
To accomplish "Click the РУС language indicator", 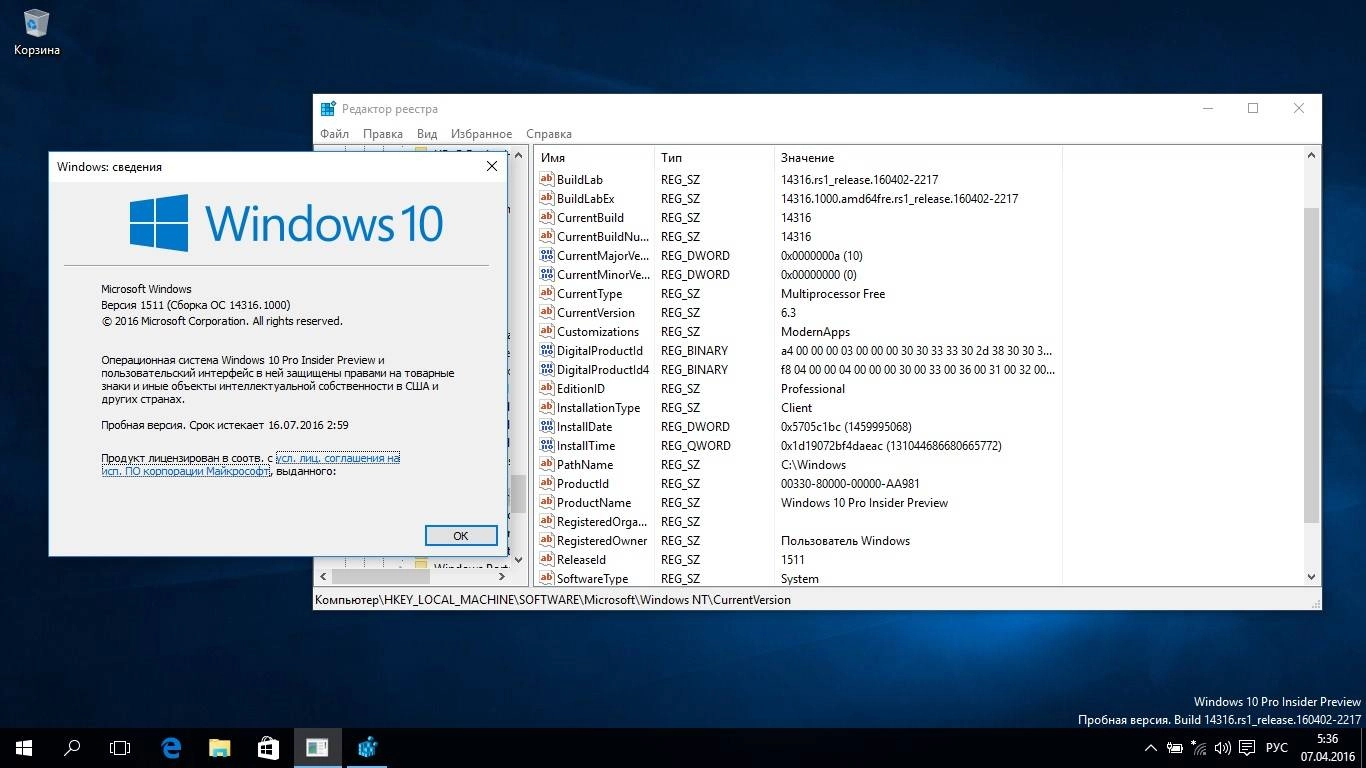I will coord(1277,748).
